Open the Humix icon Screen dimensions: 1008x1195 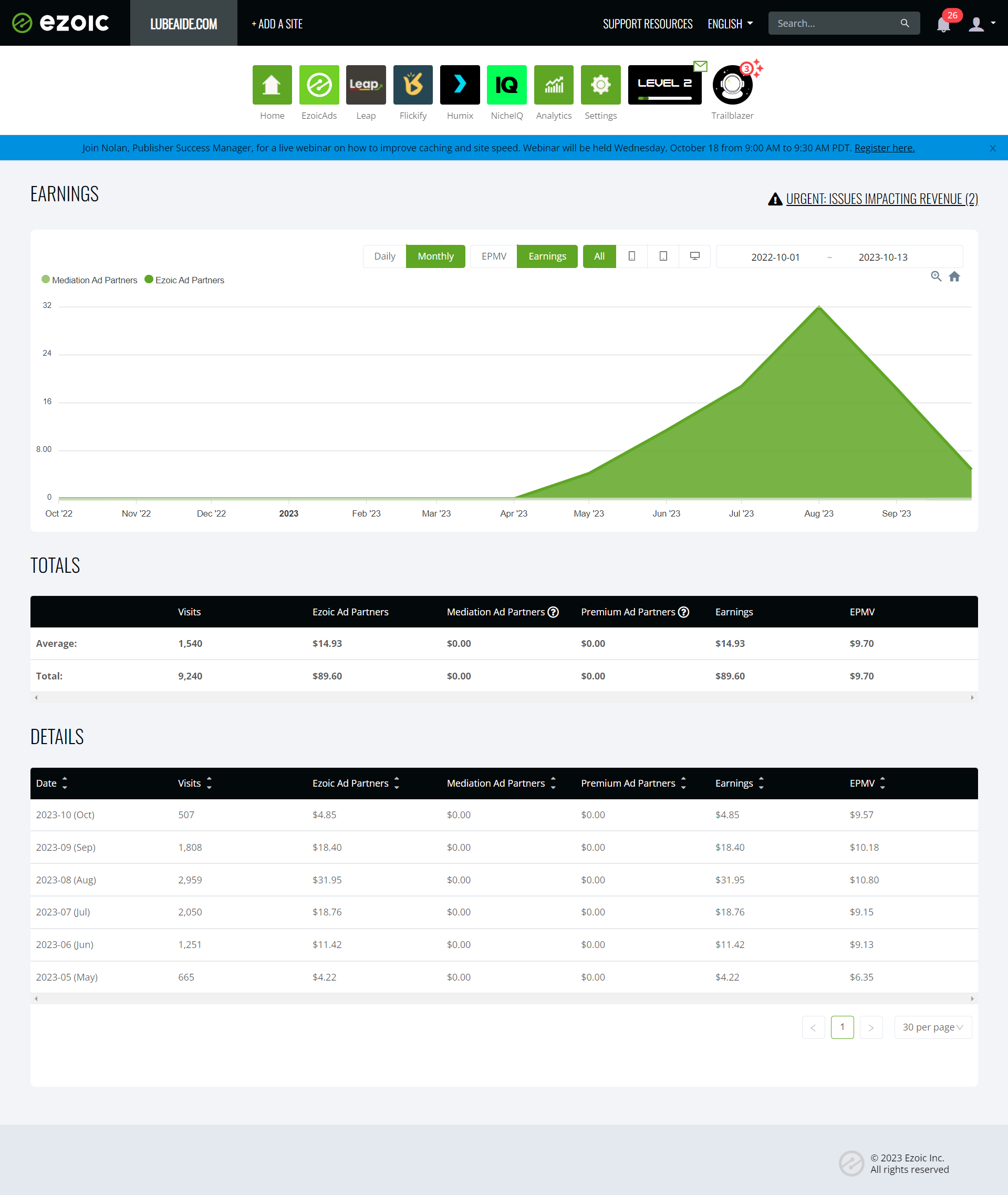(x=460, y=85)
